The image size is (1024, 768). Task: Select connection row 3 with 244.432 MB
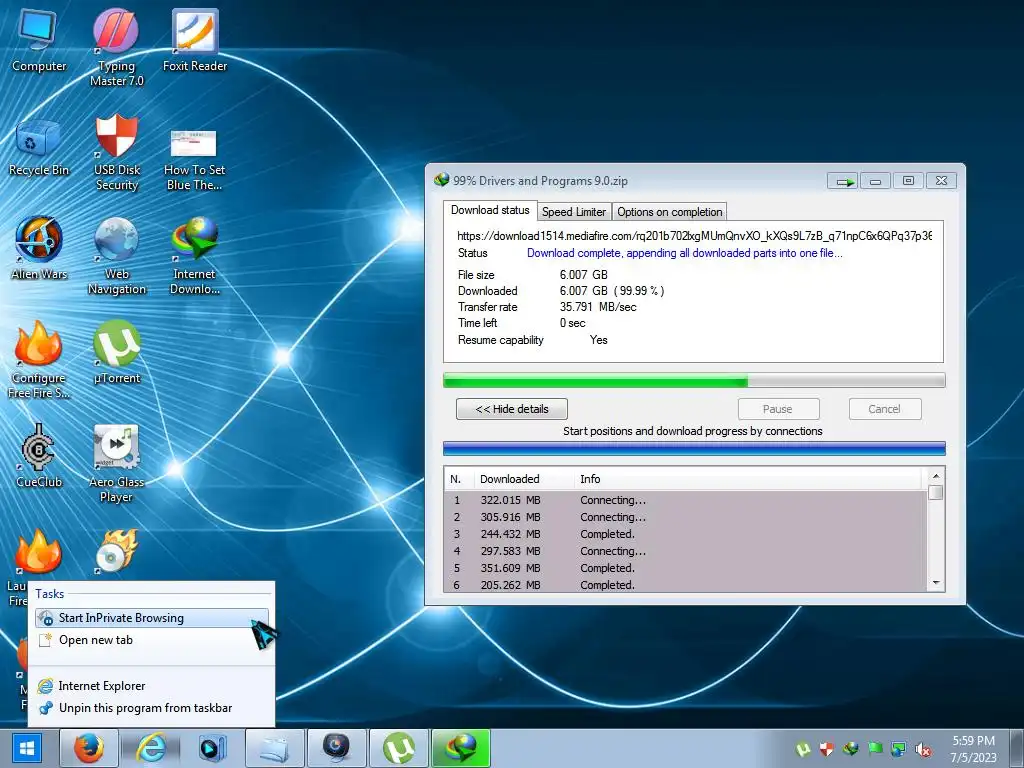[685, 534]
